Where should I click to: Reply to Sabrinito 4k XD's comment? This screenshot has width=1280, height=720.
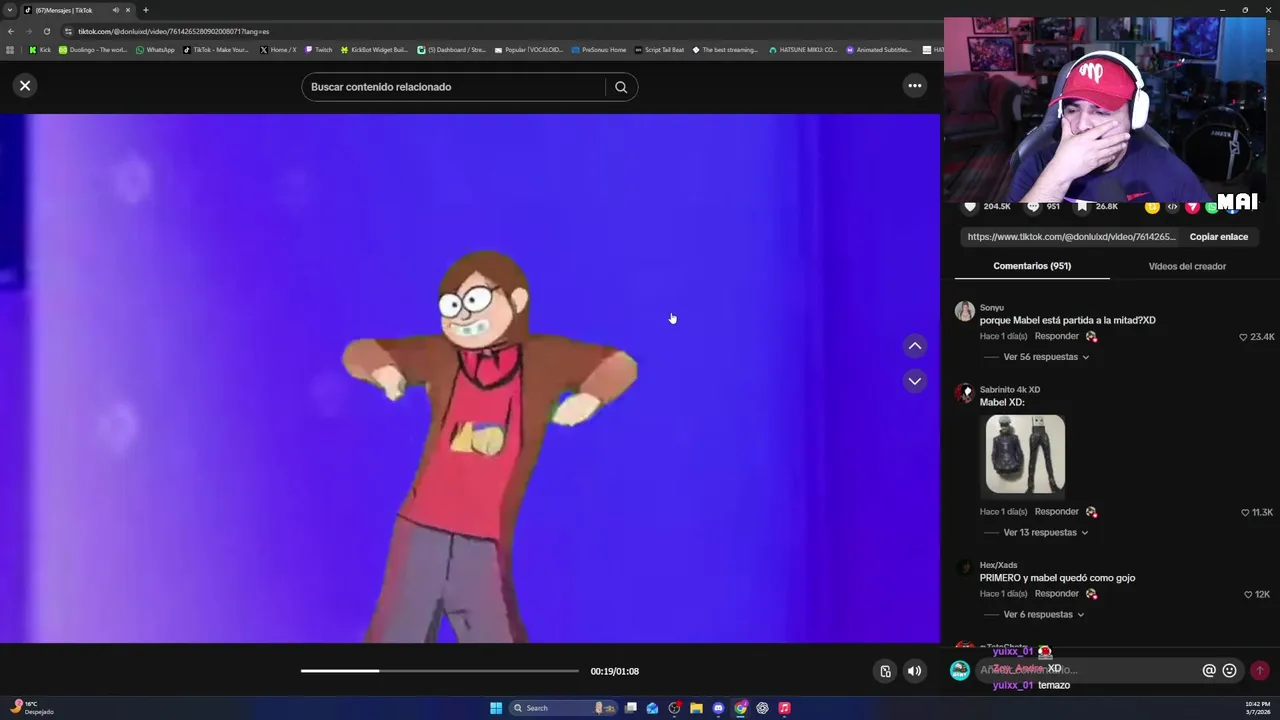(1056, 512)
